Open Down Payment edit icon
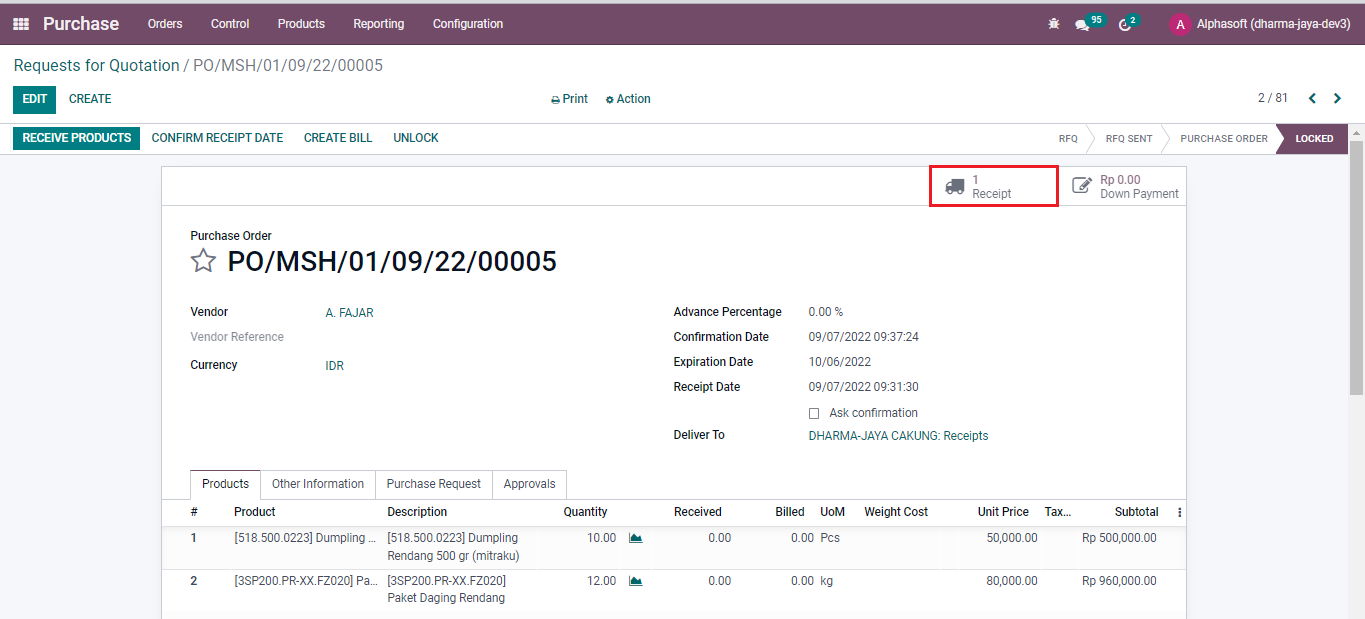This screenshot has width=1365, height=619. (x=1082, y=186)
